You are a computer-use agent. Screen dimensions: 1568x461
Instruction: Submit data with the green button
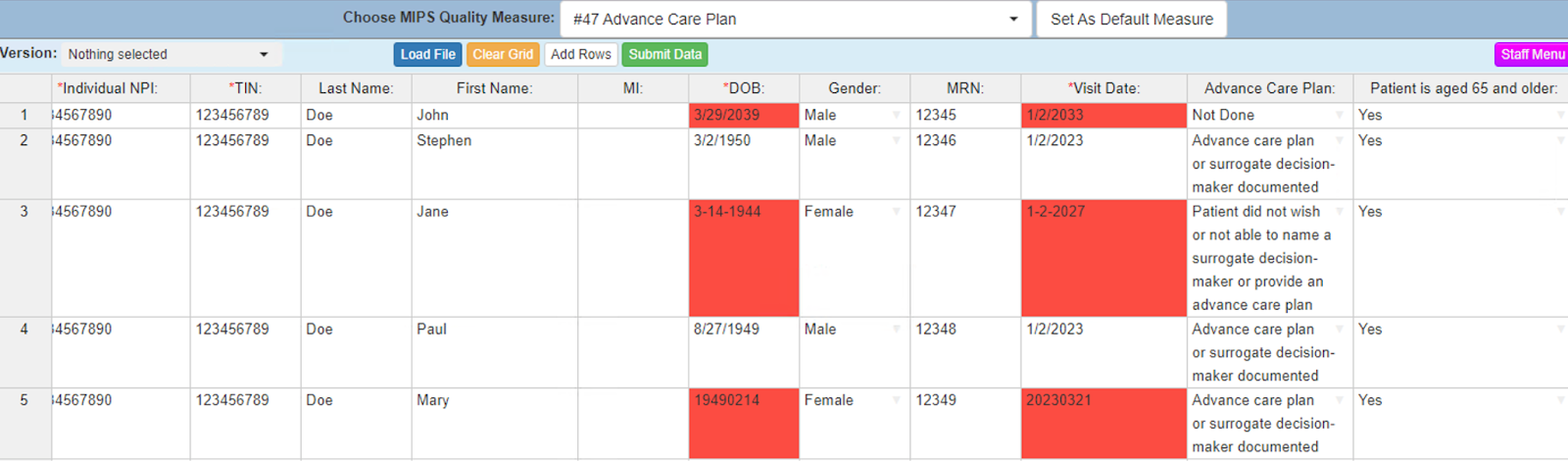point(664,54)
